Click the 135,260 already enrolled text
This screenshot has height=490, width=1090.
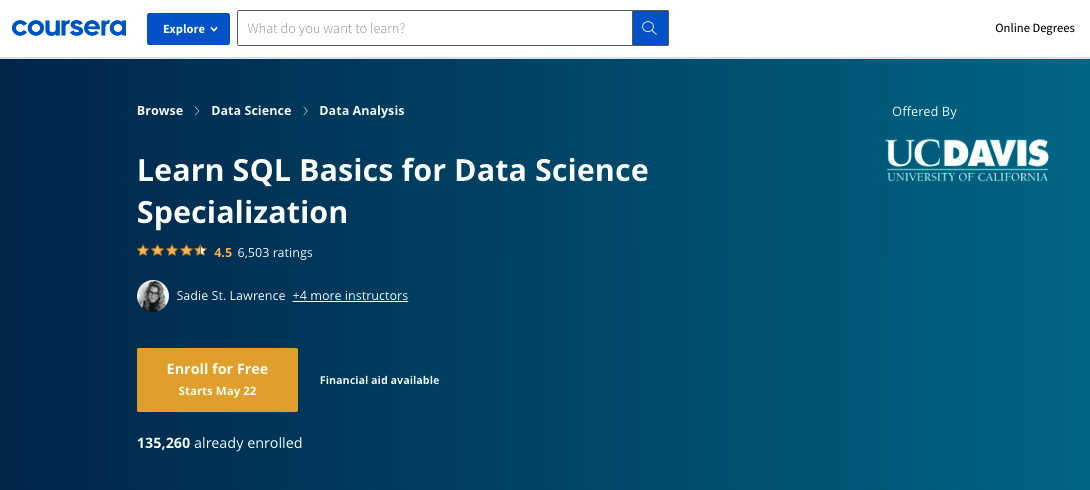[220, 443]
